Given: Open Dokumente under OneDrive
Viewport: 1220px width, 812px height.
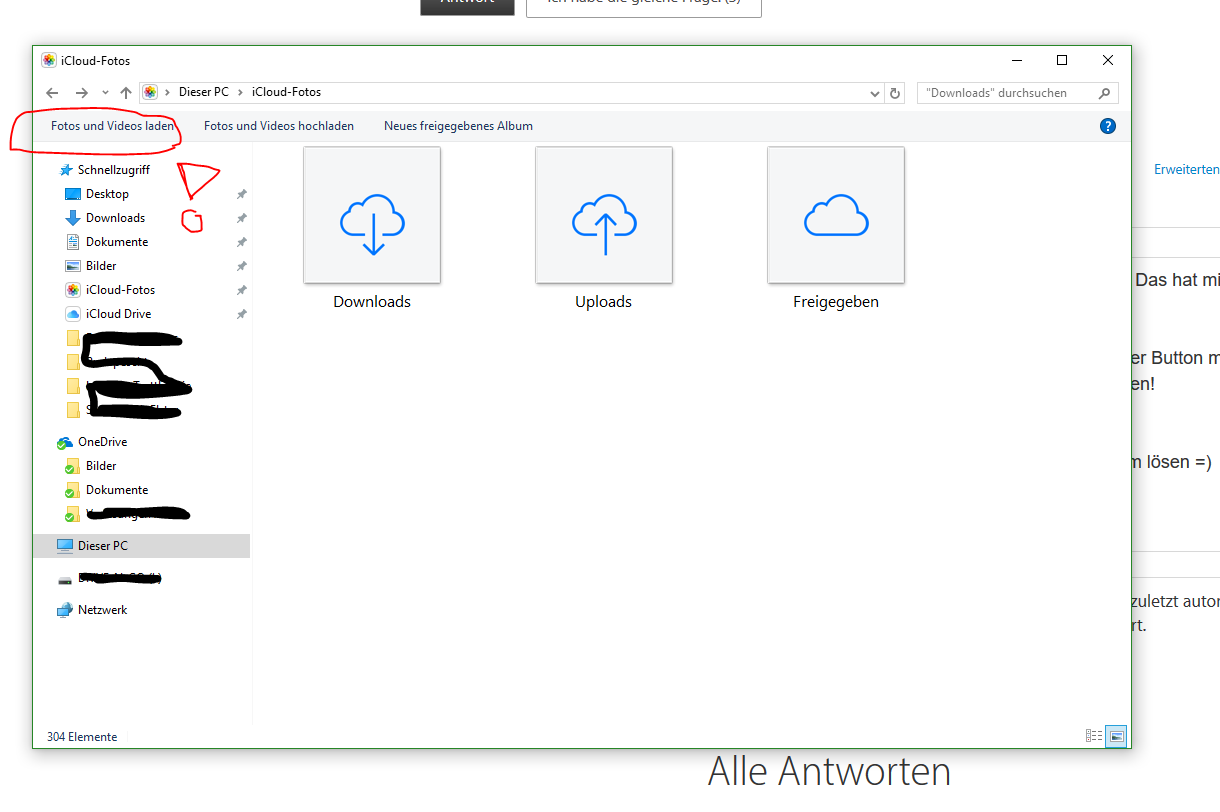Looking at the screenshot, I should (x=117, y=490).
